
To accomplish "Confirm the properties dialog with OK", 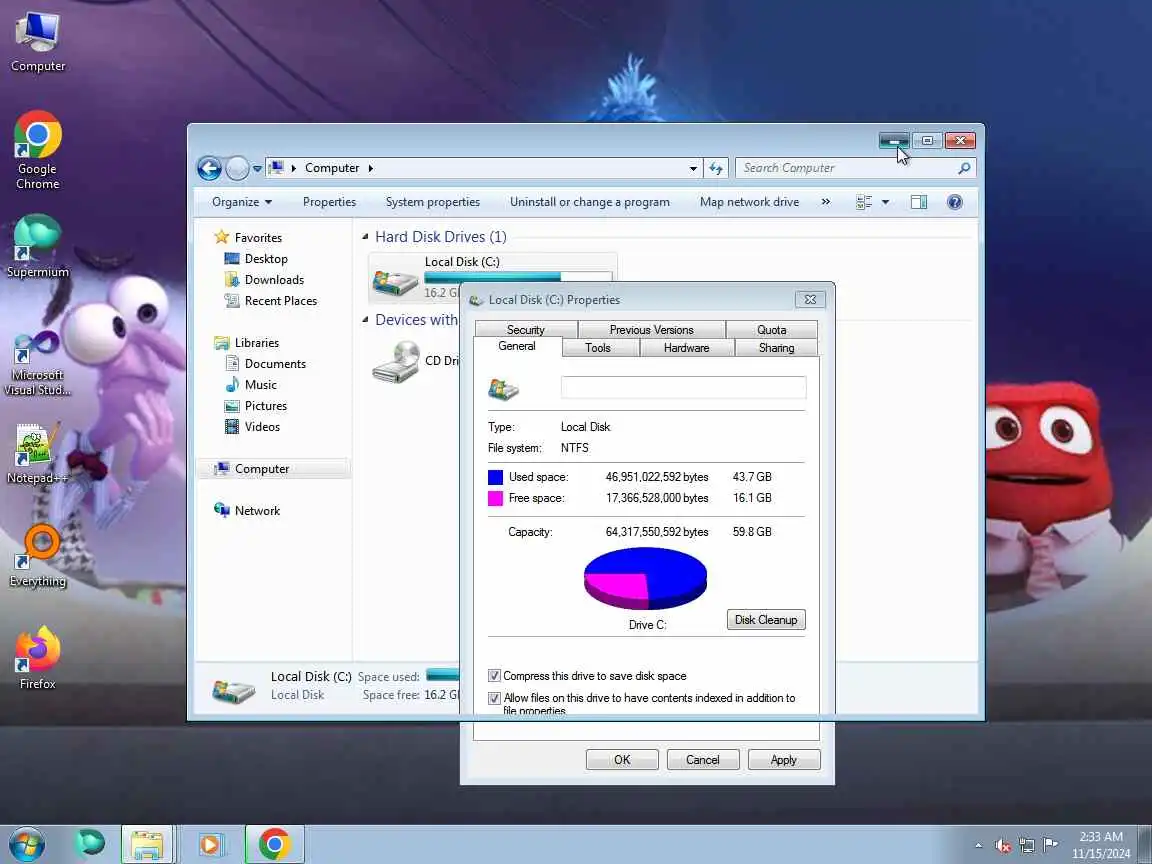I will [x=622, y=760].
